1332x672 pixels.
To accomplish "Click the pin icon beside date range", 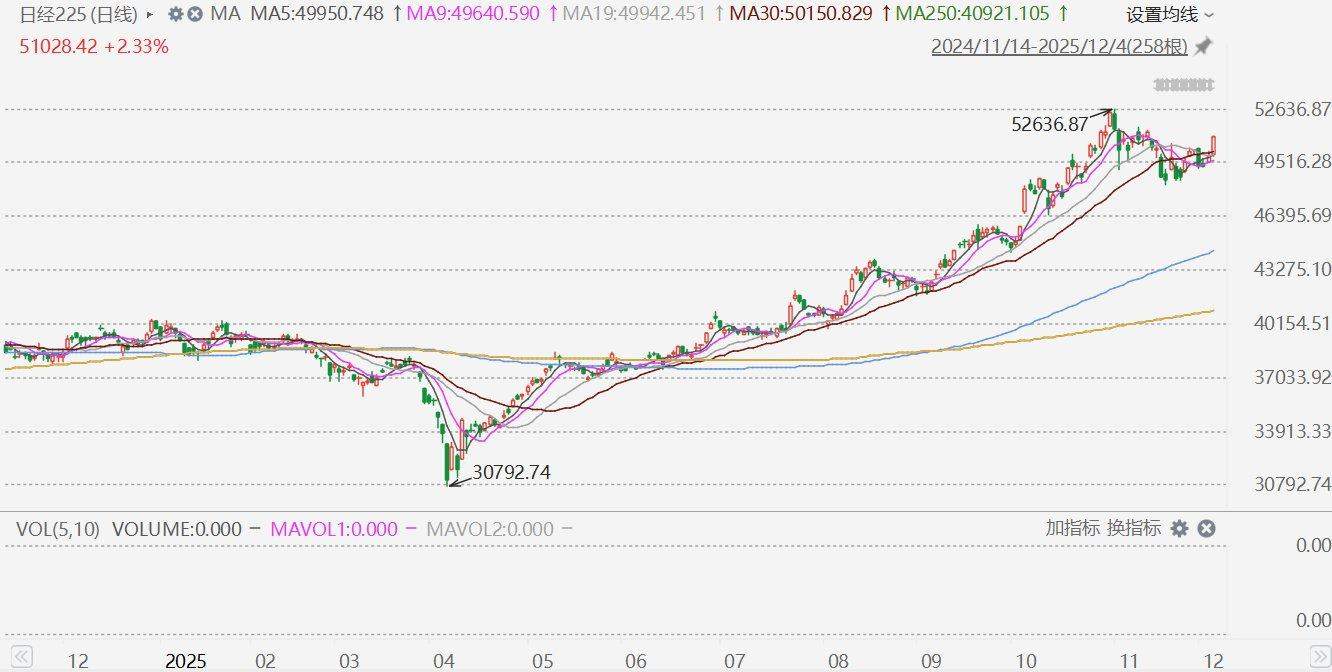I will pyautogui.click(x=1203, y=46).
